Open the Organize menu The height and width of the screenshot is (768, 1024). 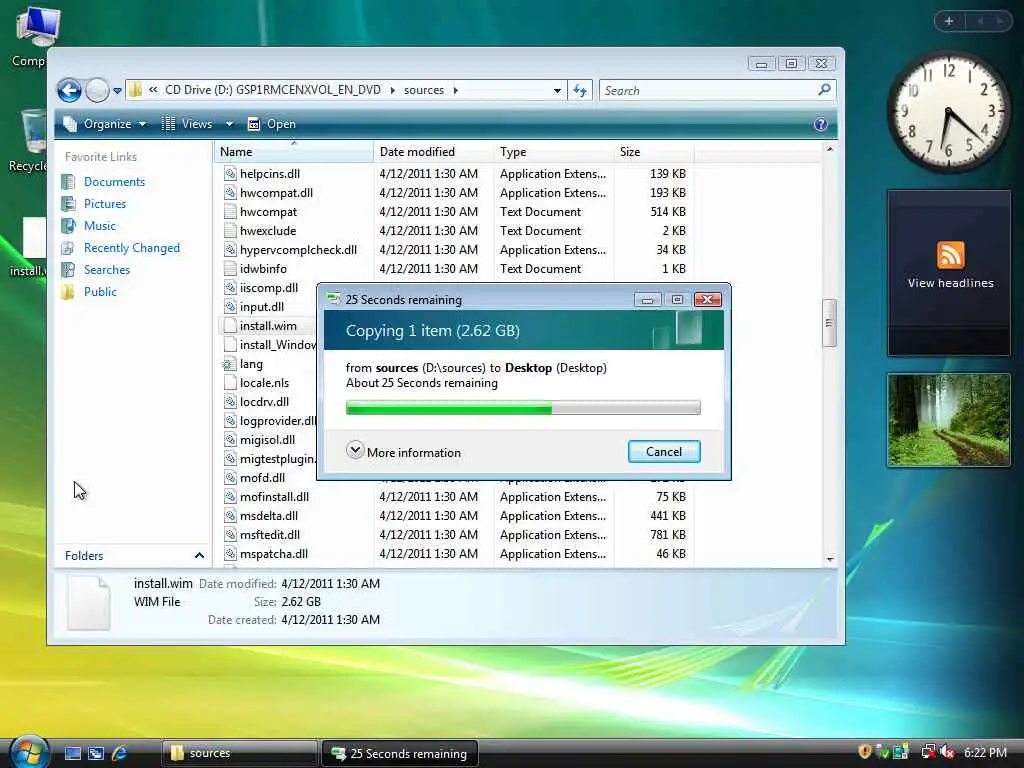[104, 124]
